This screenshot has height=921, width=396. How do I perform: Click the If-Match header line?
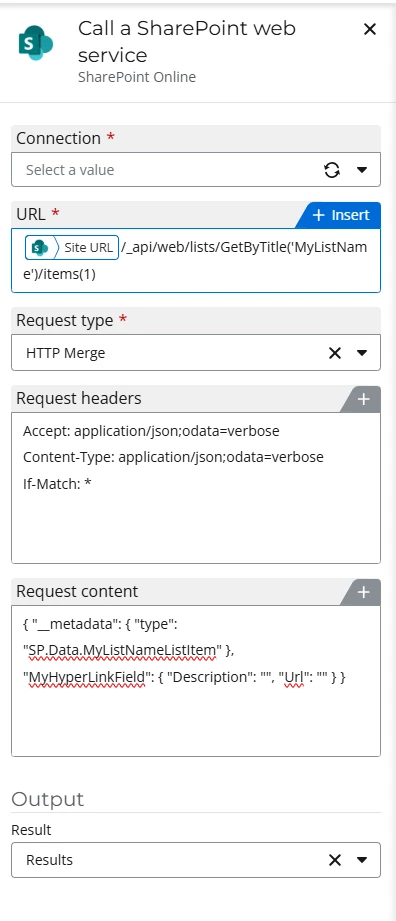[x=57, y=483]
